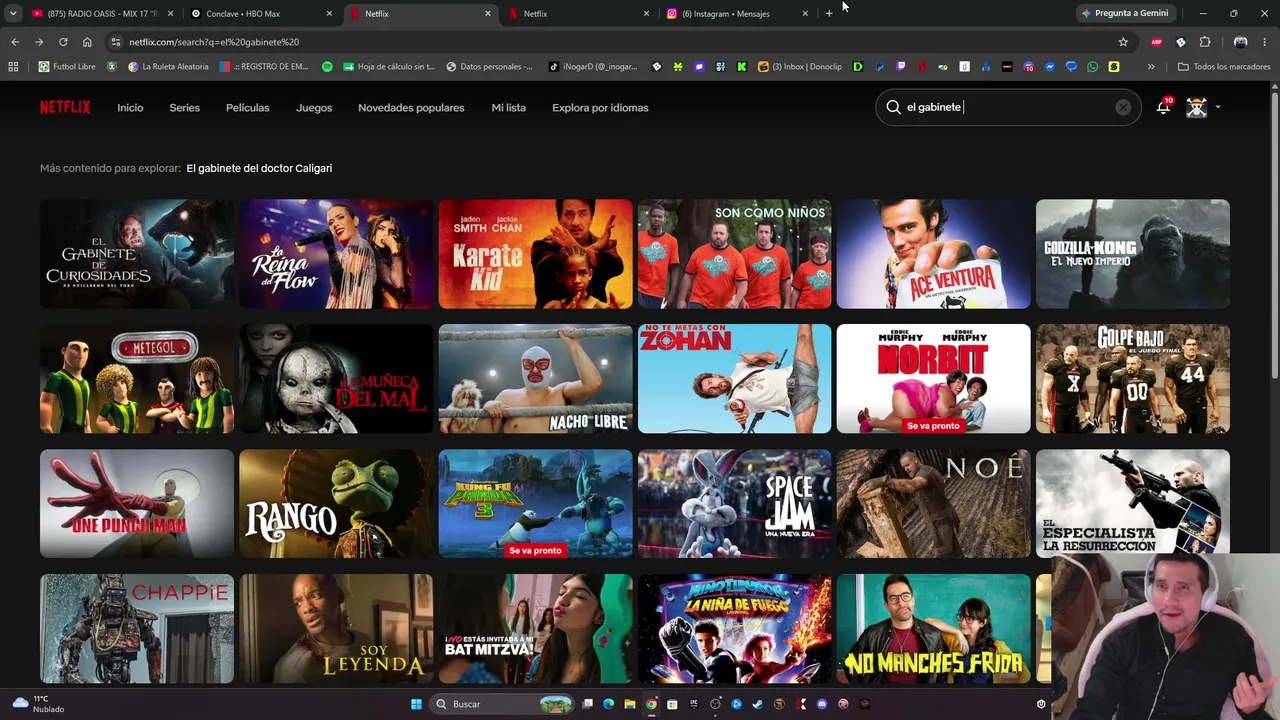Expand the profile dropdown arrow
Screen dimensions: 1280x720
coord(1217,107)
